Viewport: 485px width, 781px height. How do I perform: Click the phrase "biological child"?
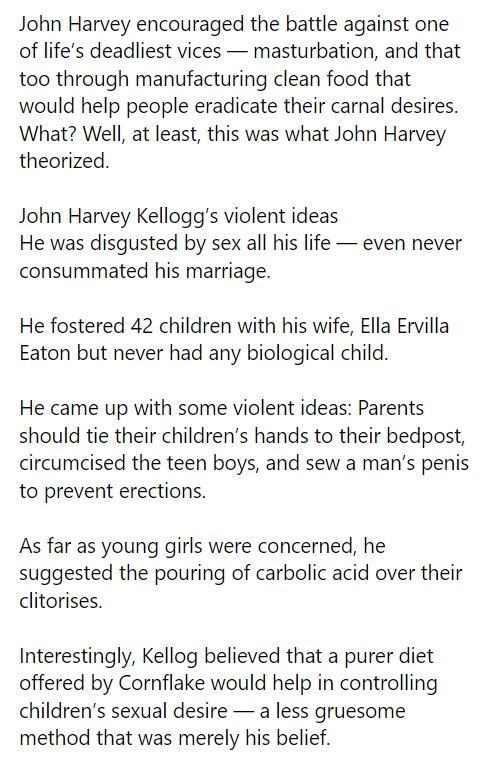[316, 354]
